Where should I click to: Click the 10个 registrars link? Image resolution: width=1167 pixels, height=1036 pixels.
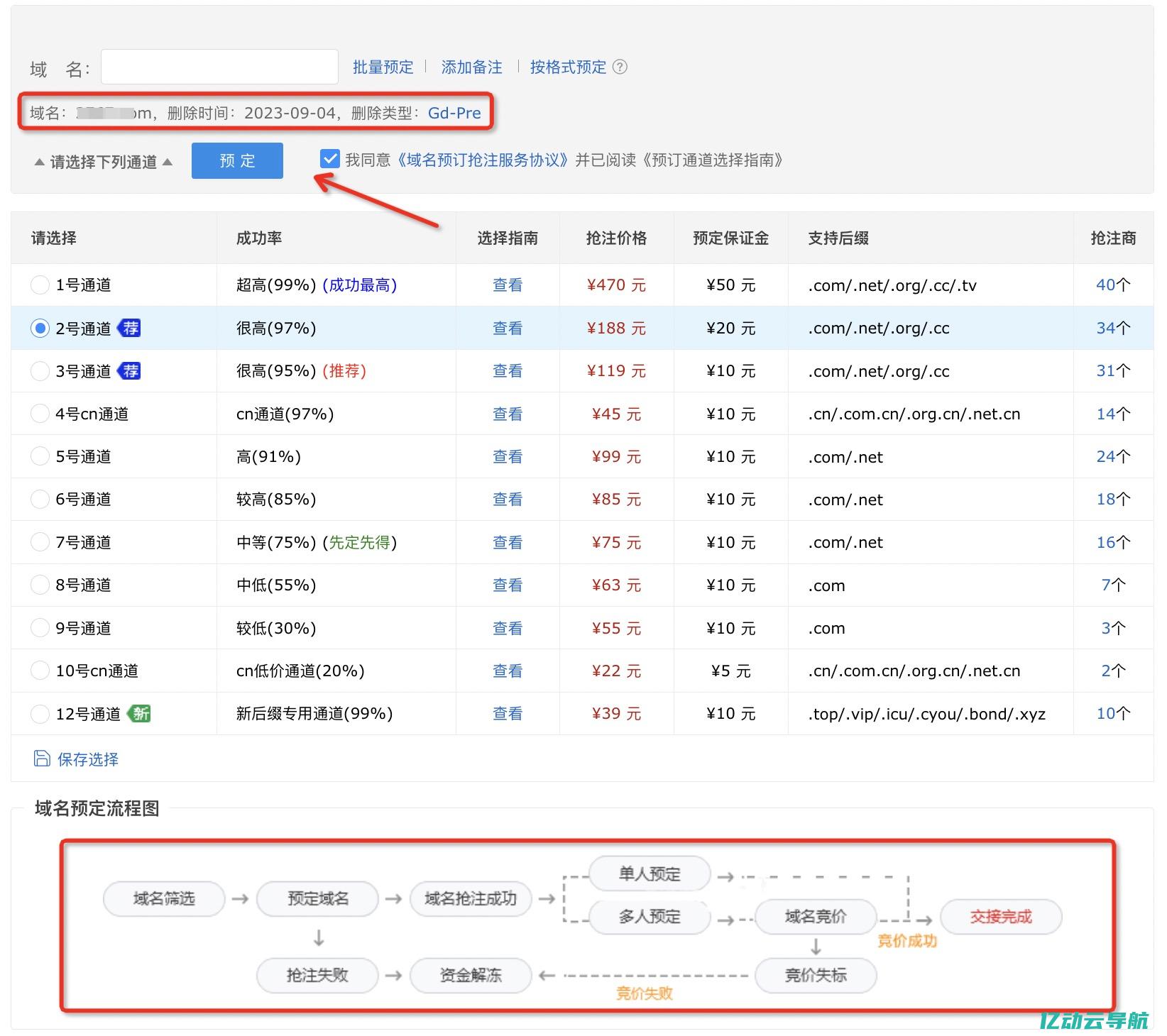point(1113,713)
